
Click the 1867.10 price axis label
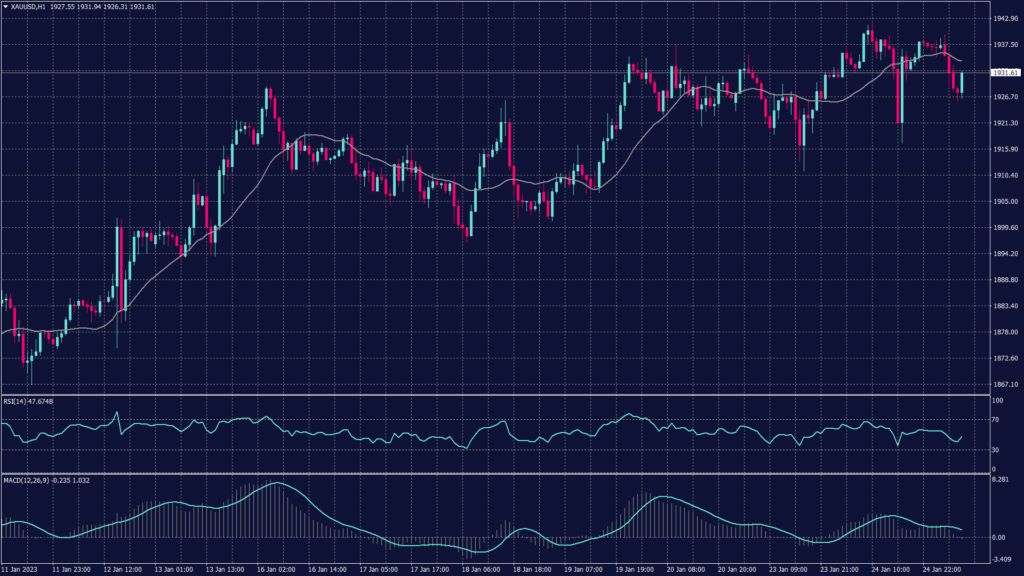point(1004,384)
